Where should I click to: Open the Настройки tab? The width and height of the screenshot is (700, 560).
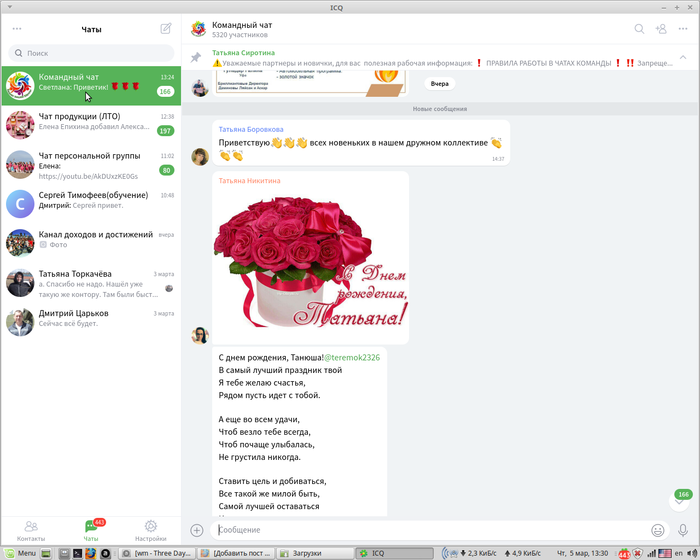pyautogui.click(x=150, y=529)
